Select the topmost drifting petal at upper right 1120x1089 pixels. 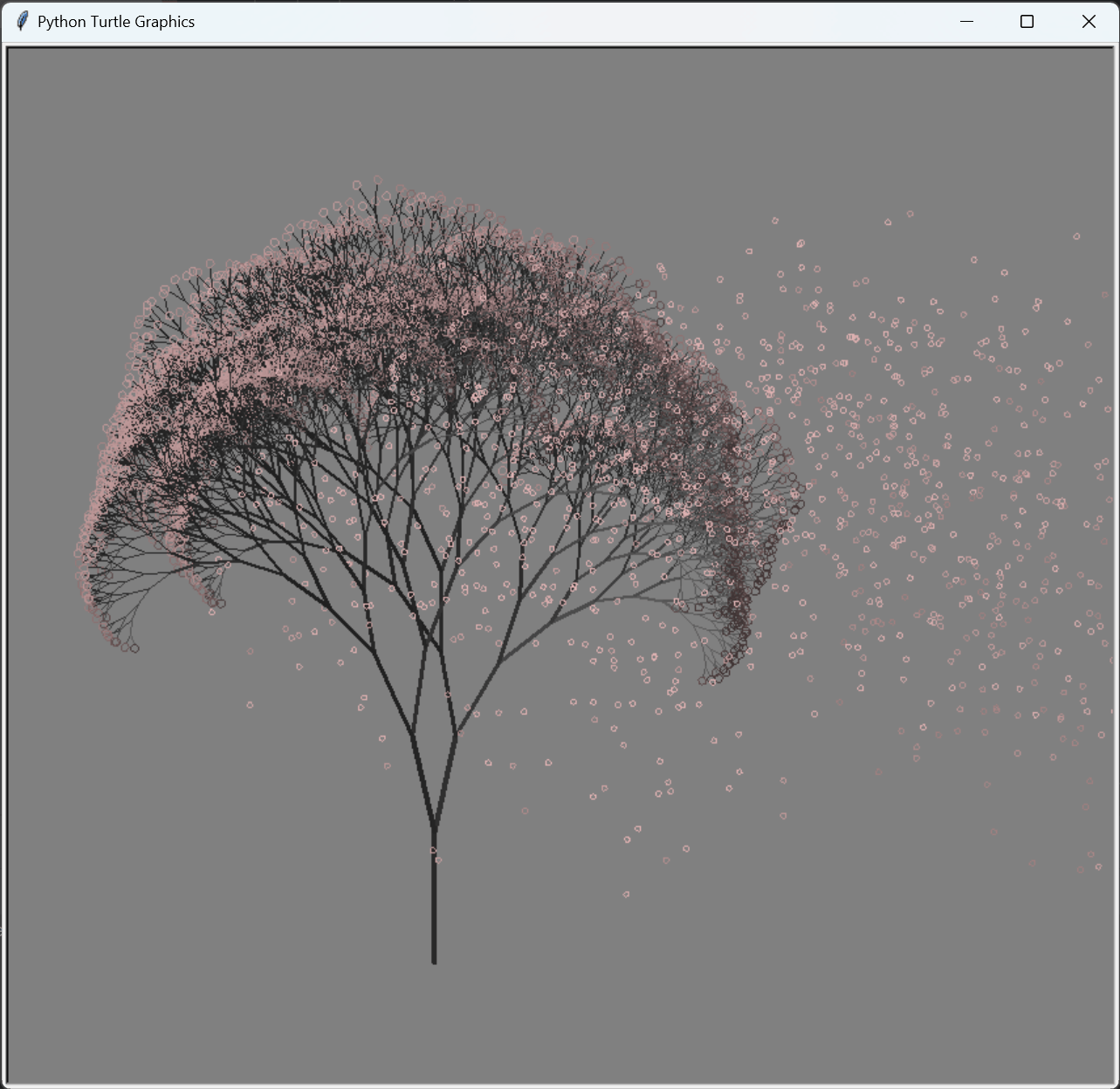pos(910,214)
